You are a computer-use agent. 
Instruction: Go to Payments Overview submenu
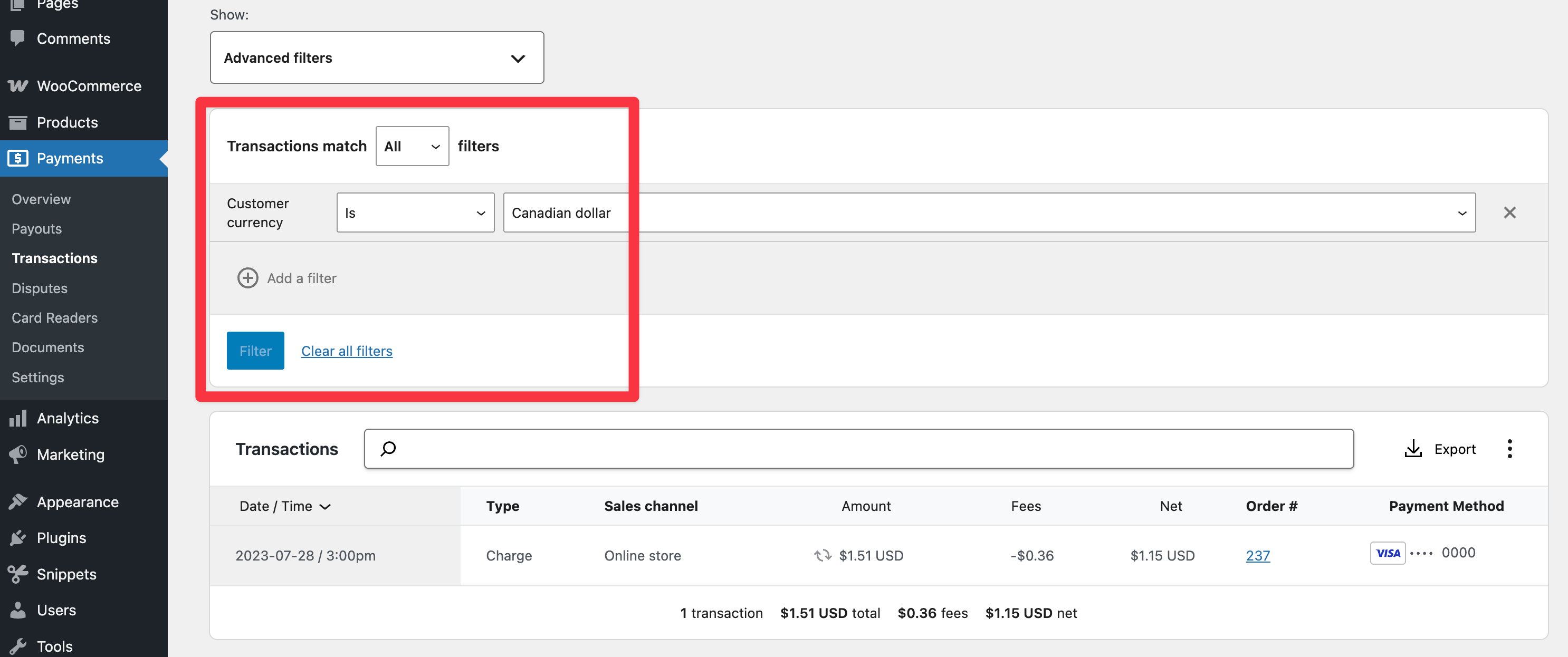(x=41, y=199)
